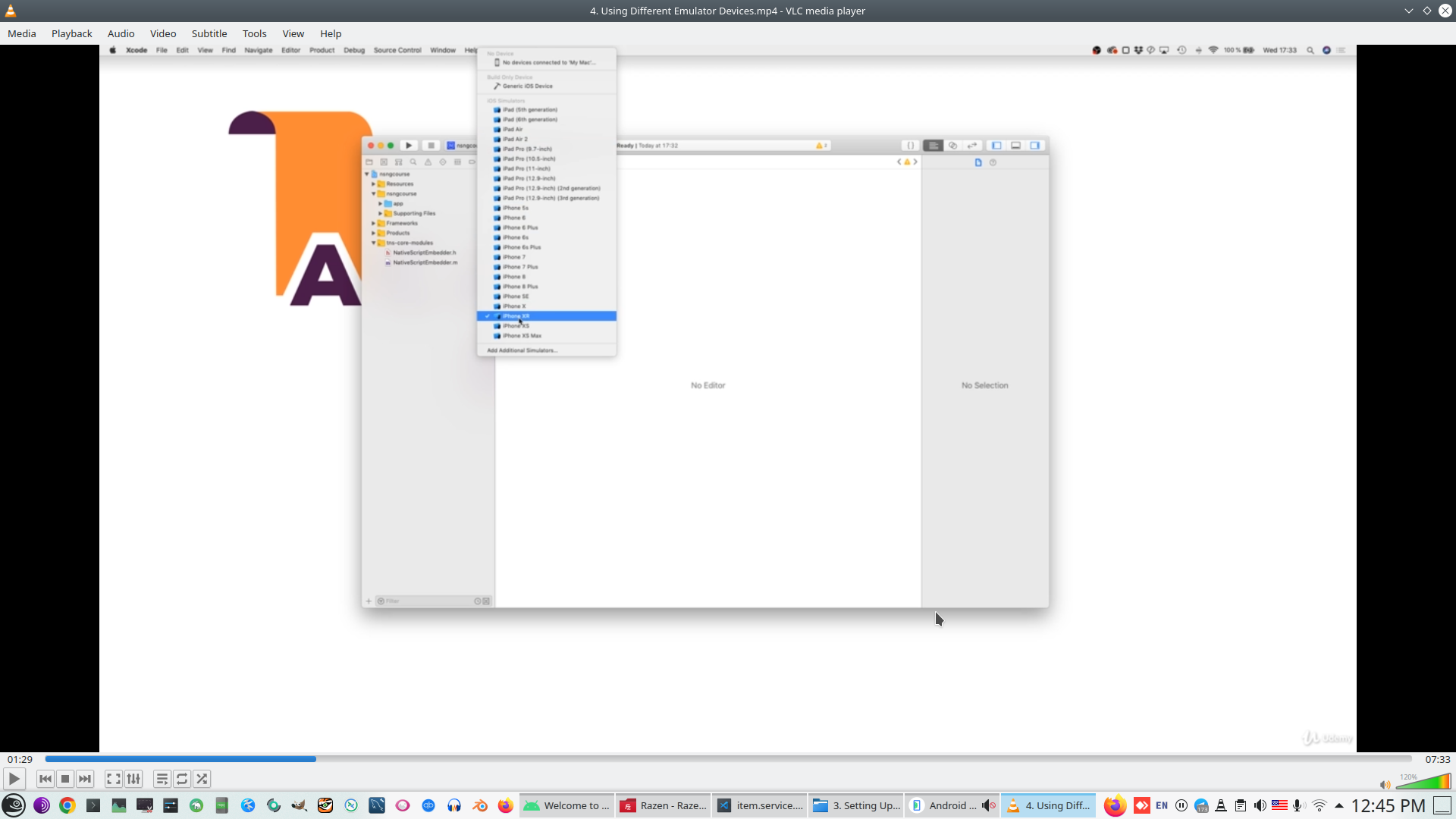Expand hidden system tray icons arrow
The width and height of the screenshot is (1456, 819).
click(x=1339, y=805)
